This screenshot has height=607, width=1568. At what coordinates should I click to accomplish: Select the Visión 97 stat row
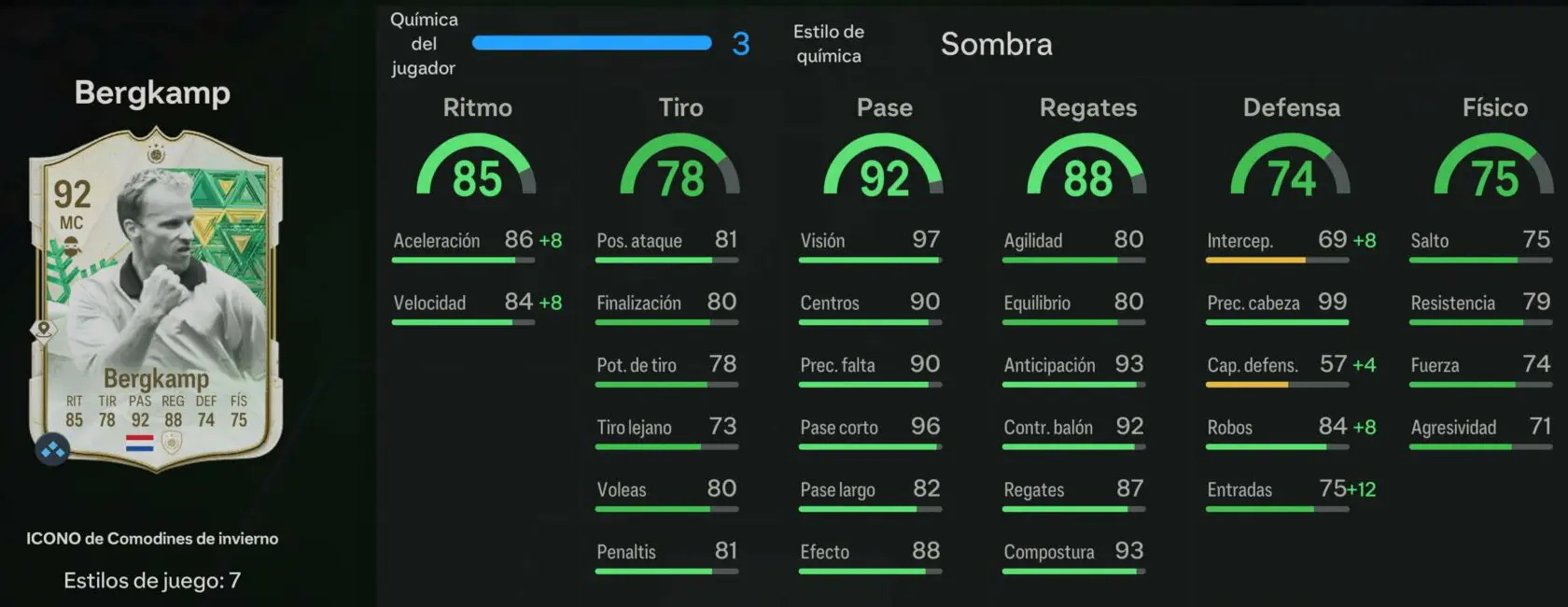870,245
